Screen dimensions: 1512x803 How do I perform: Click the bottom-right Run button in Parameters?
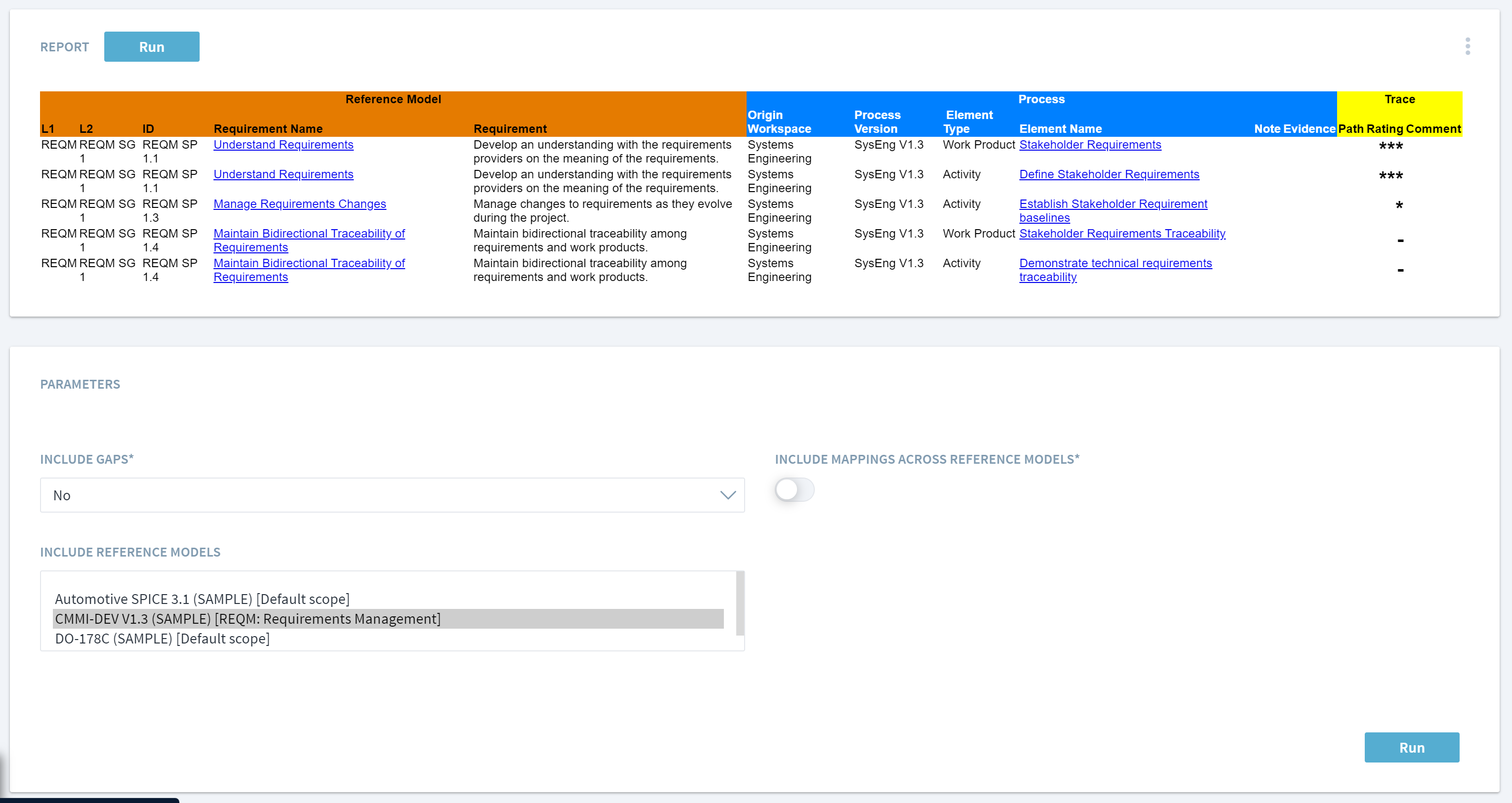point(1411,747)
